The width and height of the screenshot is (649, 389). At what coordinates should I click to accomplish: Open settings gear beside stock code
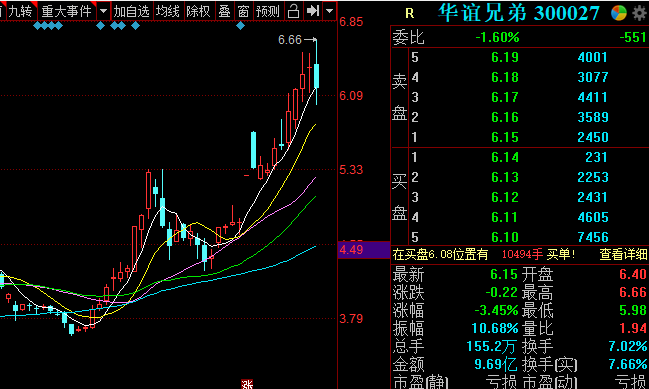[640, 13]
